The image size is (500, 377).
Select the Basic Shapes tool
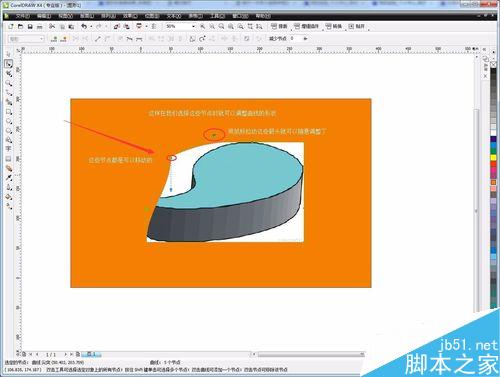point(9,140)
